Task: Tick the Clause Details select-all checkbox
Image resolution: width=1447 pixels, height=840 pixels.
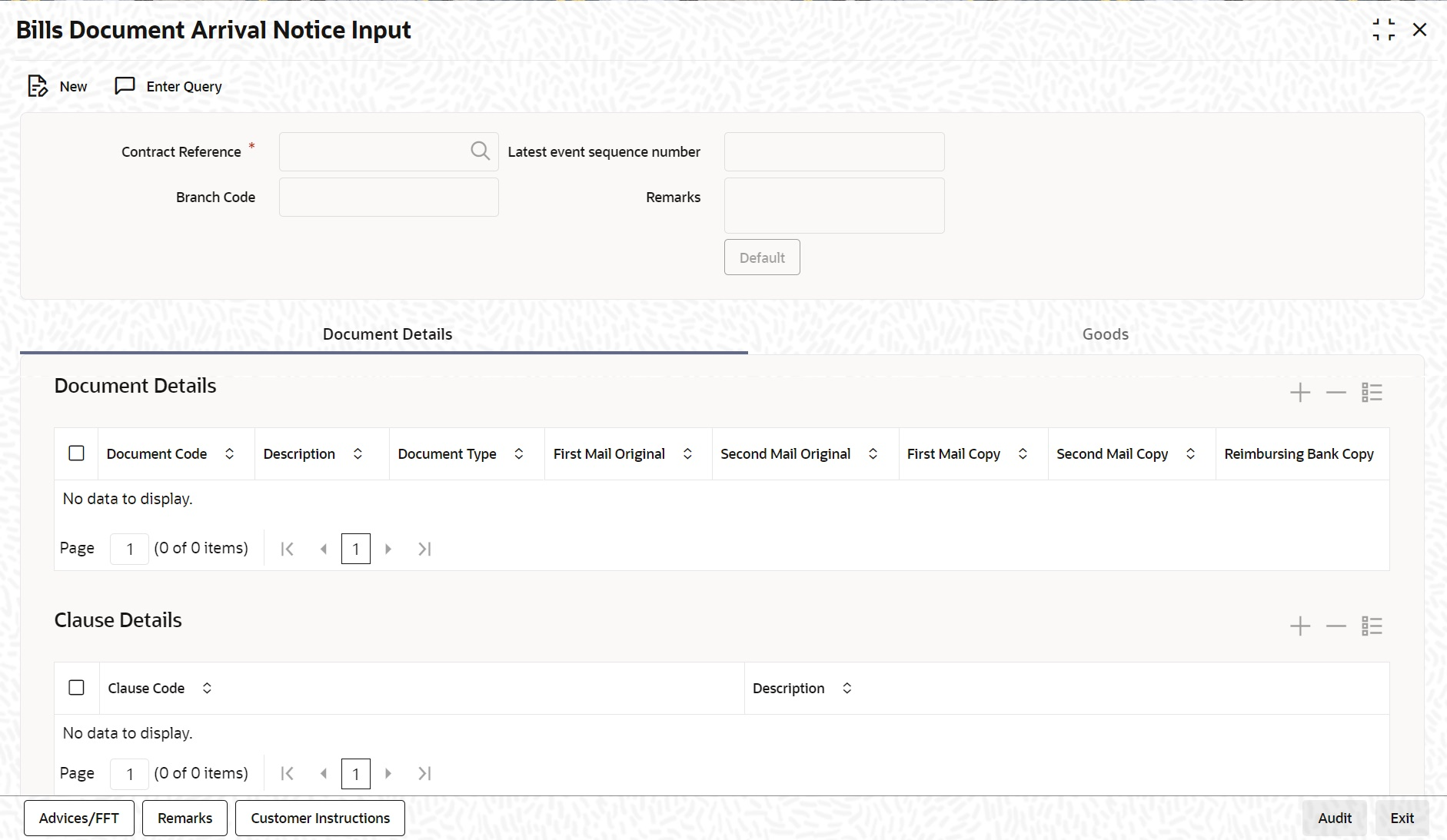Action: click(x=77, y=688)
